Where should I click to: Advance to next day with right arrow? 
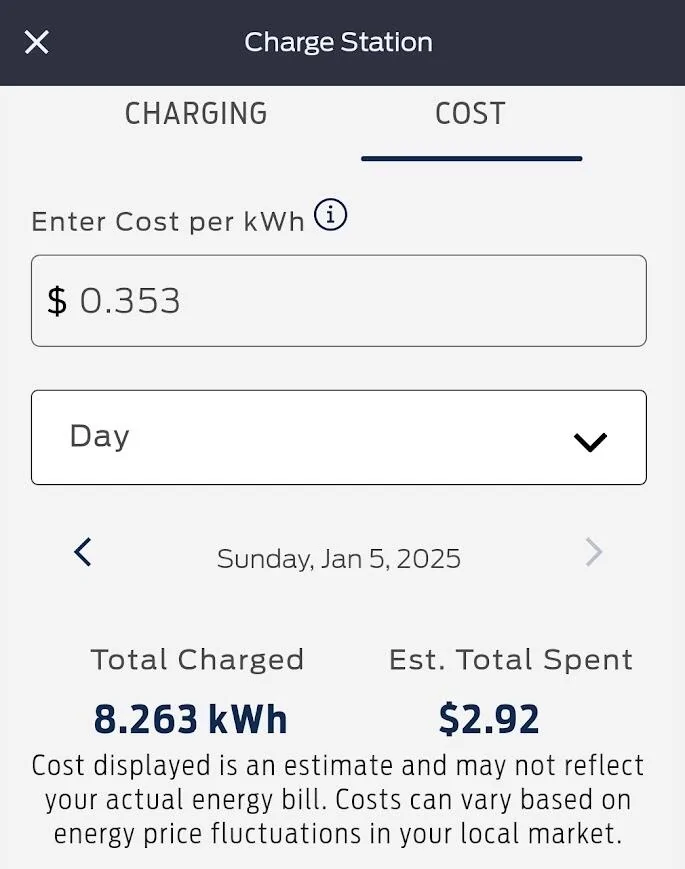(x=594, y=552)
